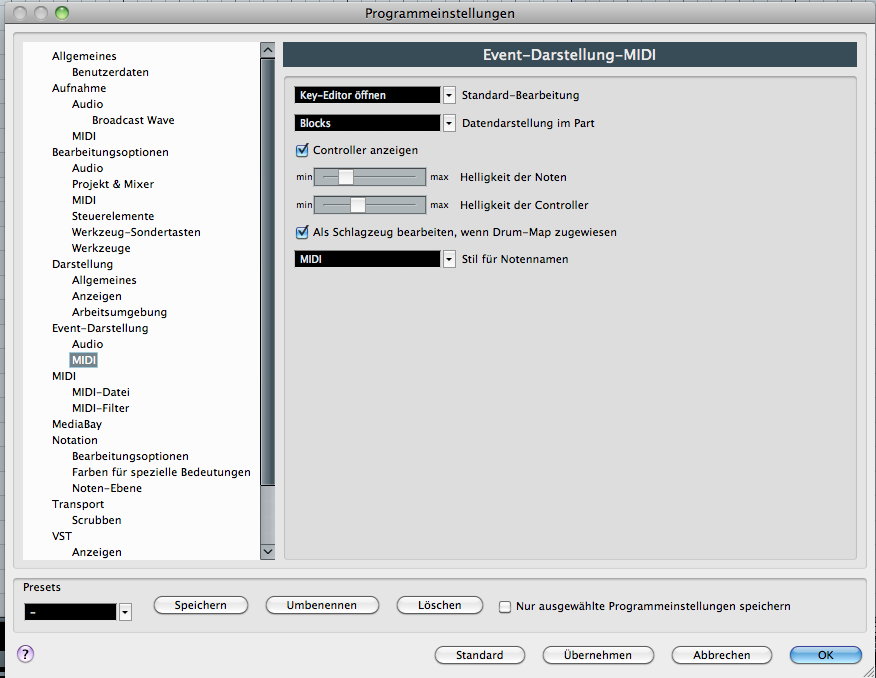This screenshot has height=678, width=876.
Task: Select Anzeigen under VST
Action: pos(97,552)
